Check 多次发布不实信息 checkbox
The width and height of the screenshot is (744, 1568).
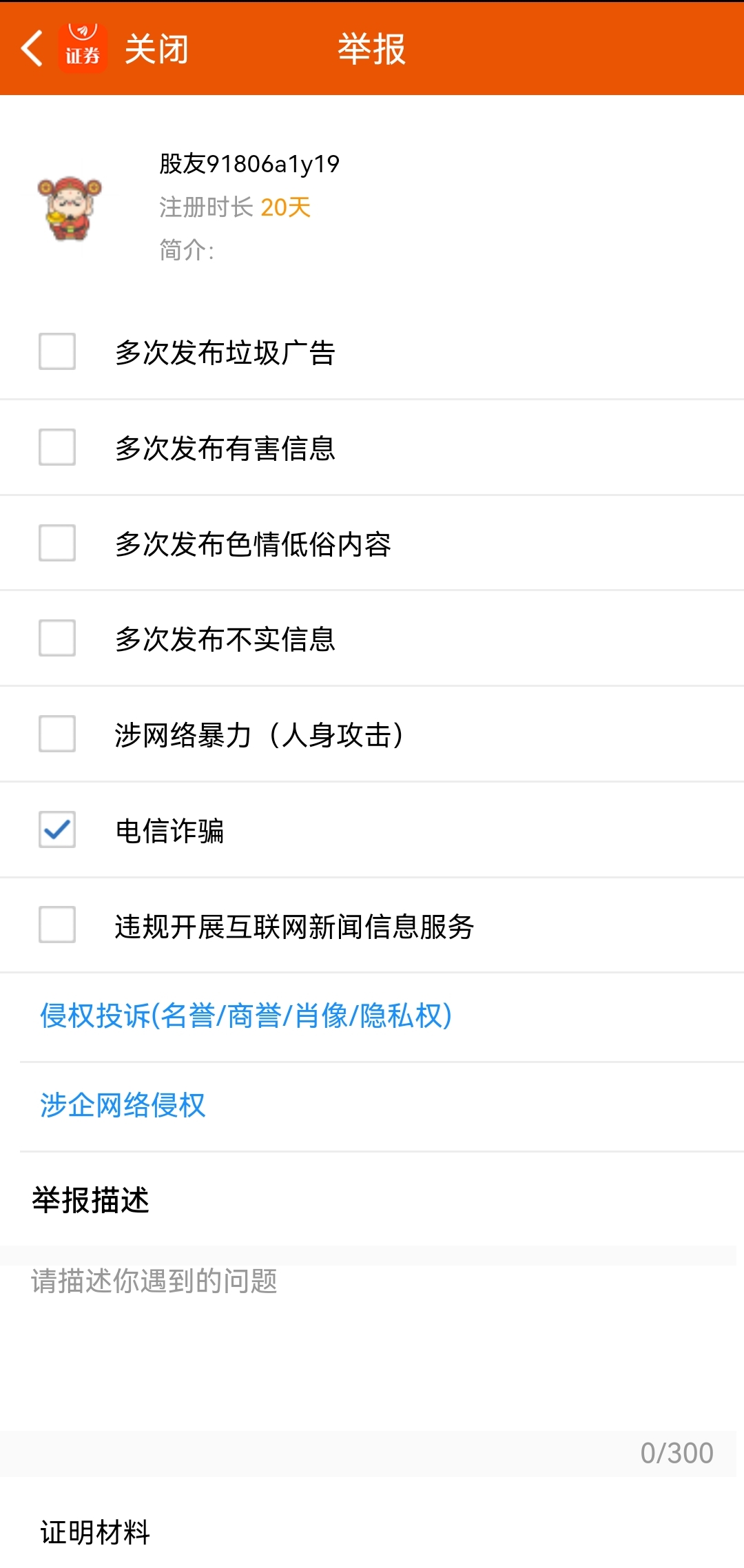click(57, 638)
